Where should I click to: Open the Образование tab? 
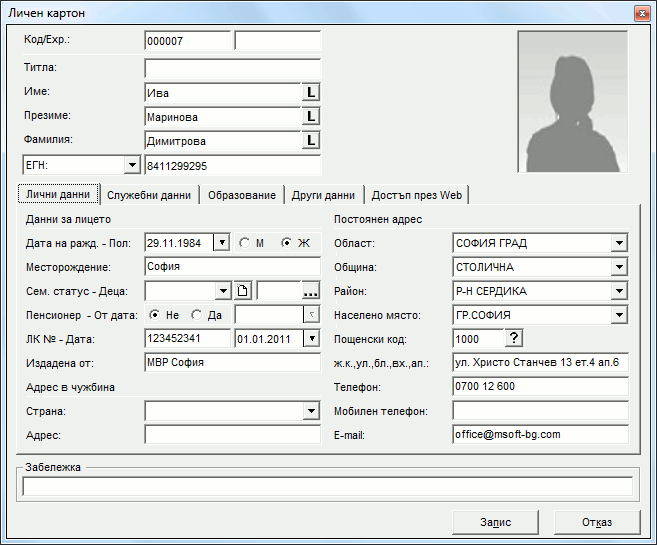click(242, 195)
